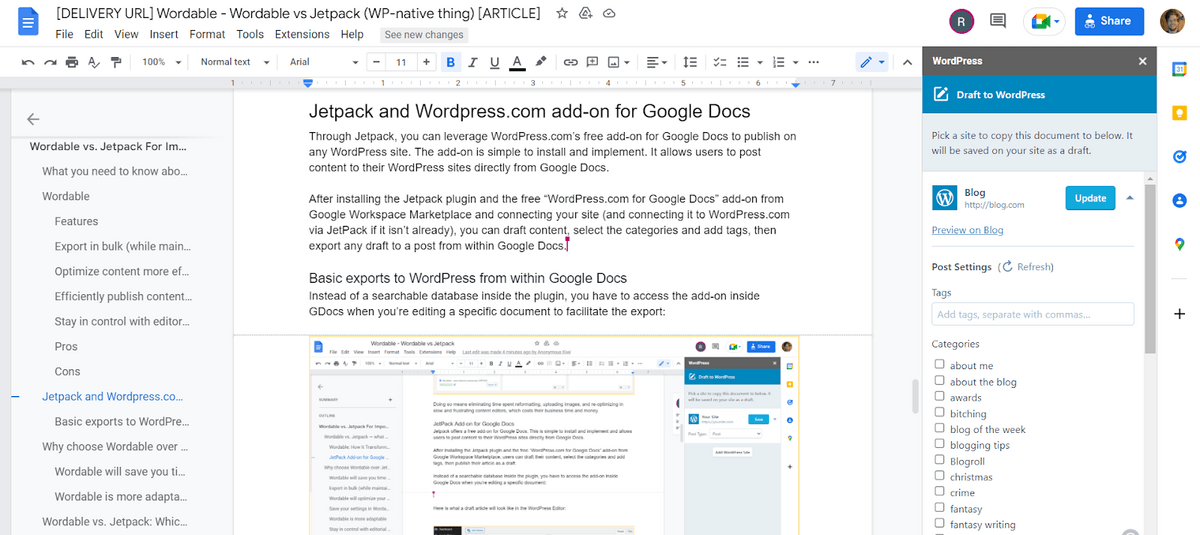Check the 'about the blog' category

[939, 381]
